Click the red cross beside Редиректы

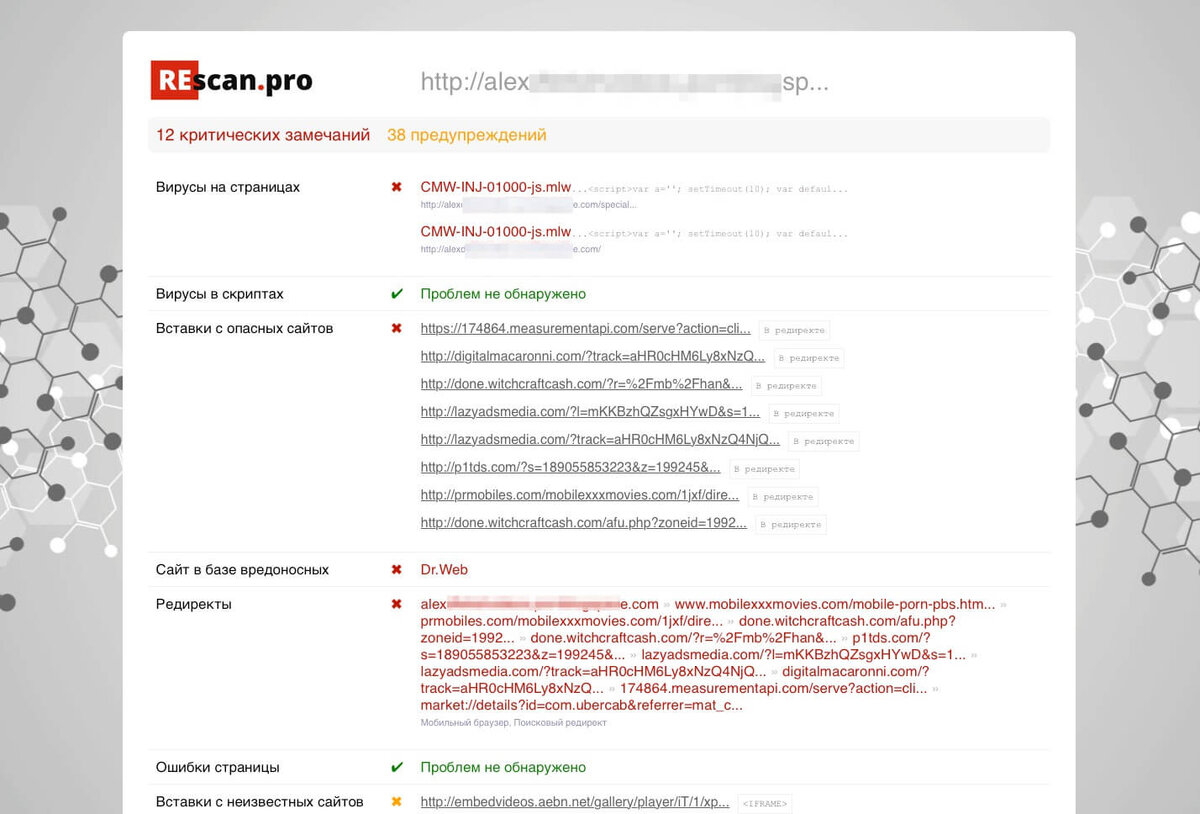click(397, 604)
